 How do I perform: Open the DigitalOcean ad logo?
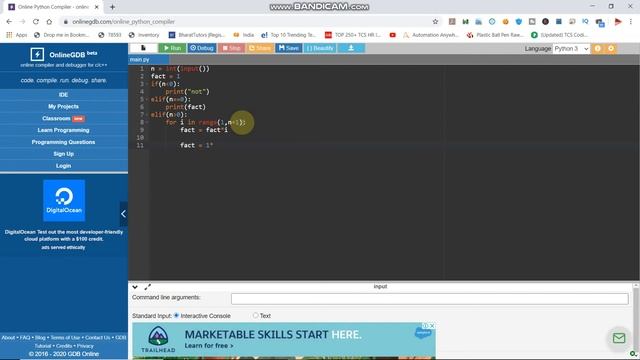tap(64, 200)
